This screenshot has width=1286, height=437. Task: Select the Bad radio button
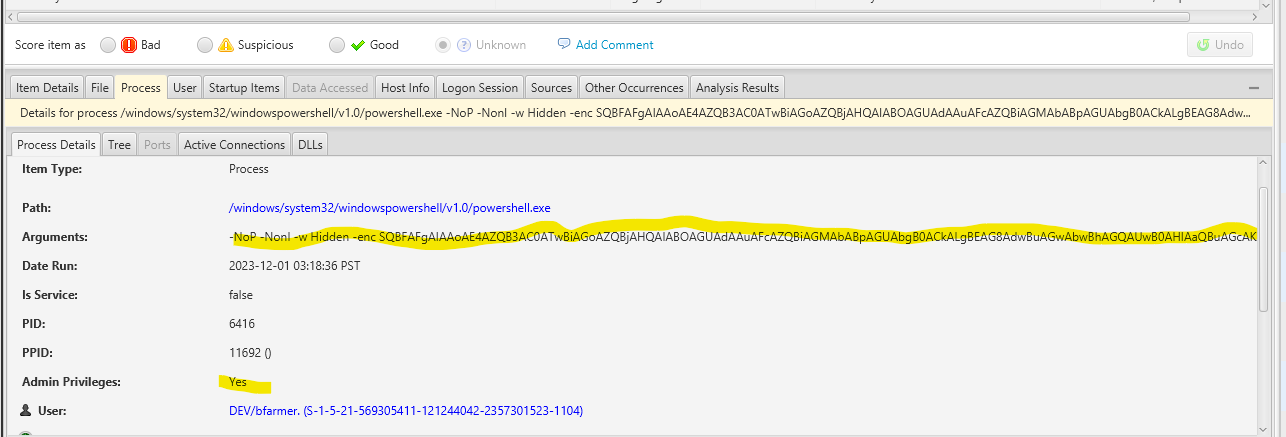[108, 45]
